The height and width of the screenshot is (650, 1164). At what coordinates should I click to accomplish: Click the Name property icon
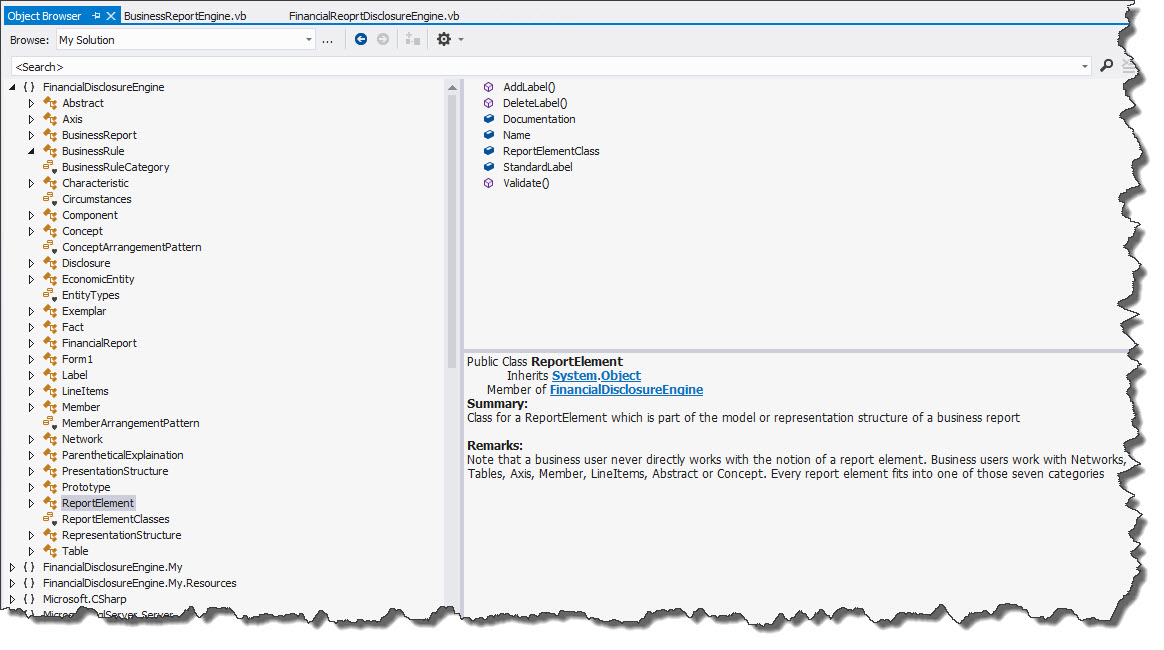(x=488, y=135)
